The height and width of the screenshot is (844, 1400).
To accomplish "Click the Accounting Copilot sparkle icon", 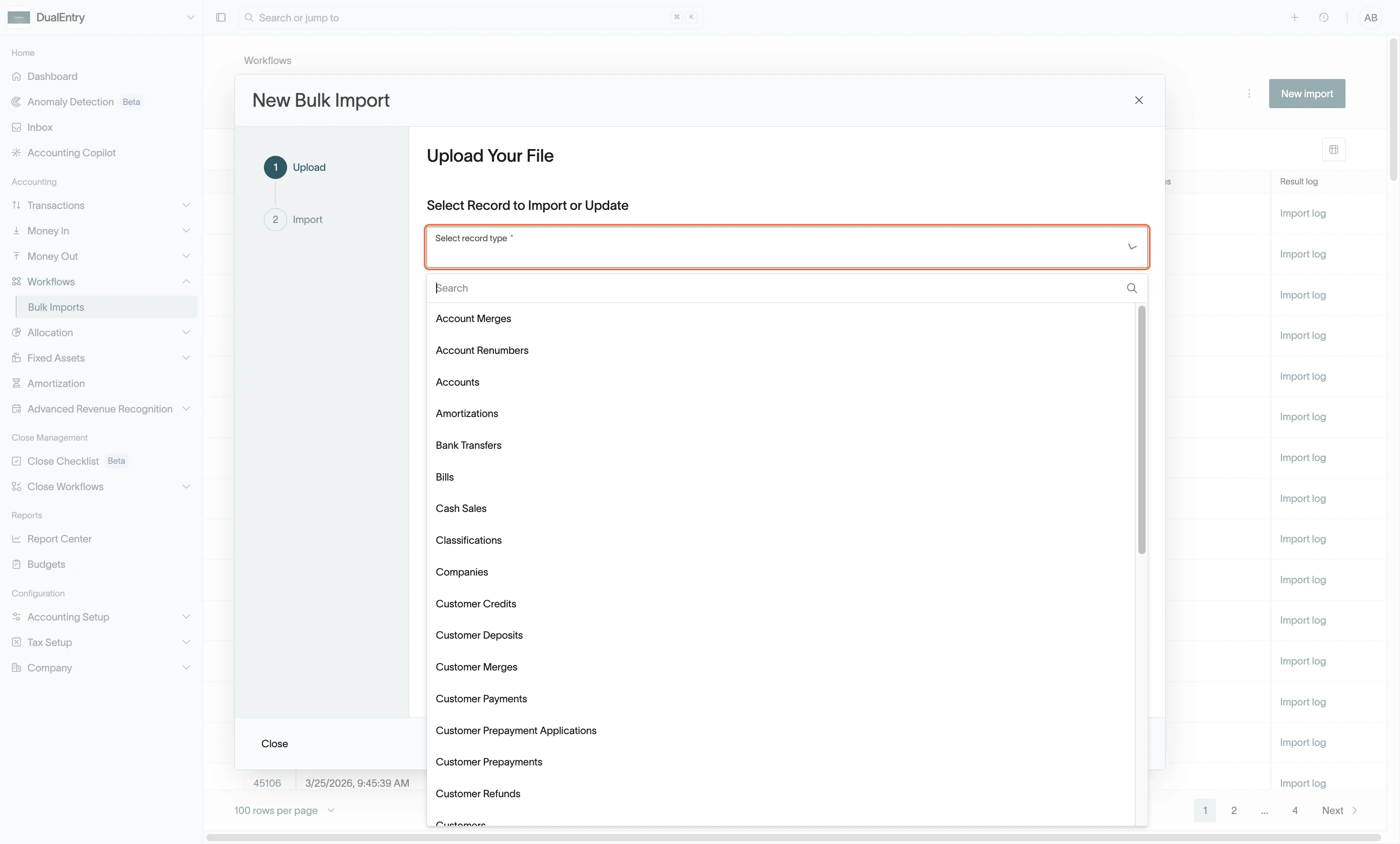I will coord(16,152).
